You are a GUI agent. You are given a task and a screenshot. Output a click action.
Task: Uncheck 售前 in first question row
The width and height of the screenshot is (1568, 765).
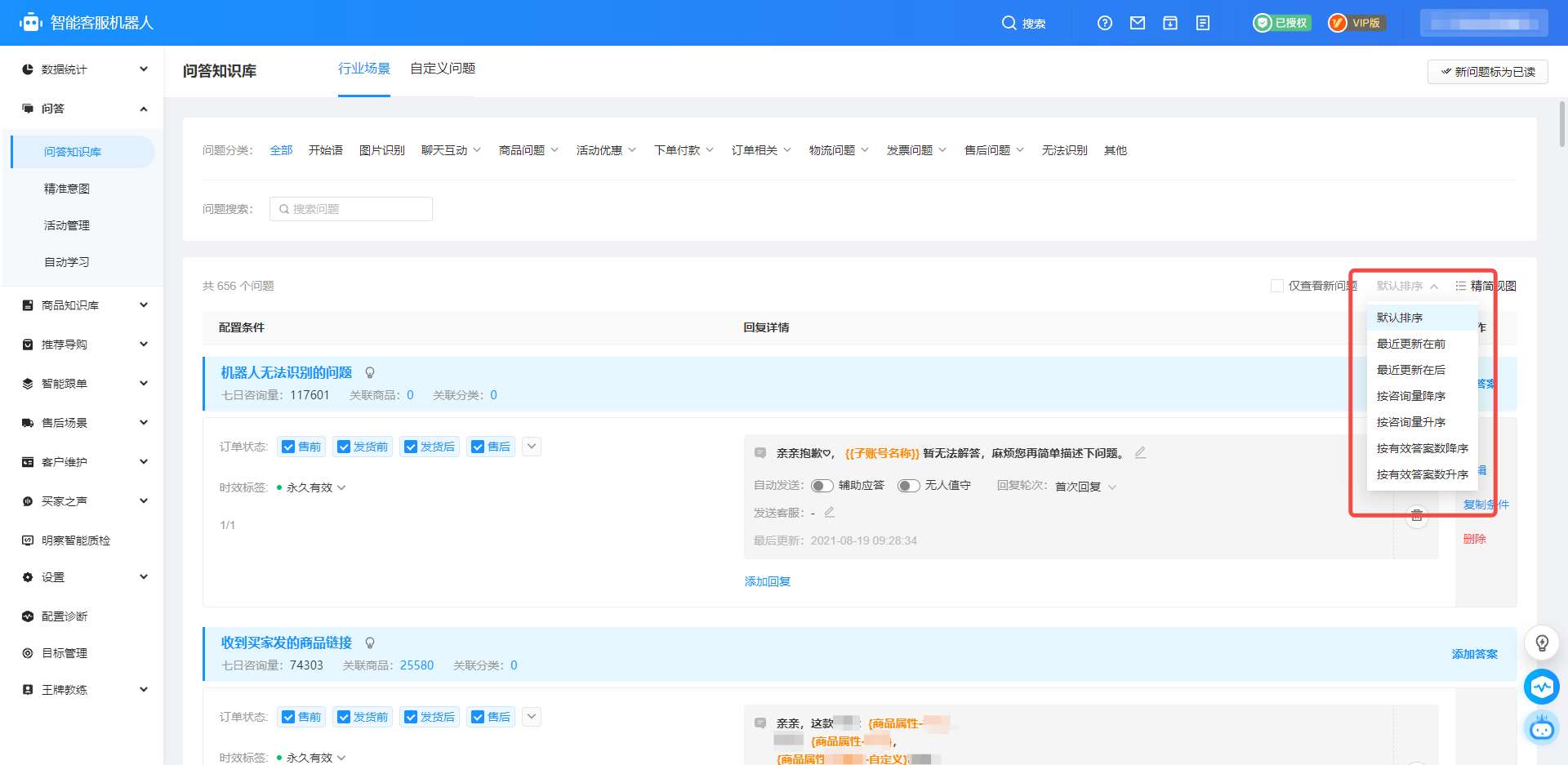(288, 447)
